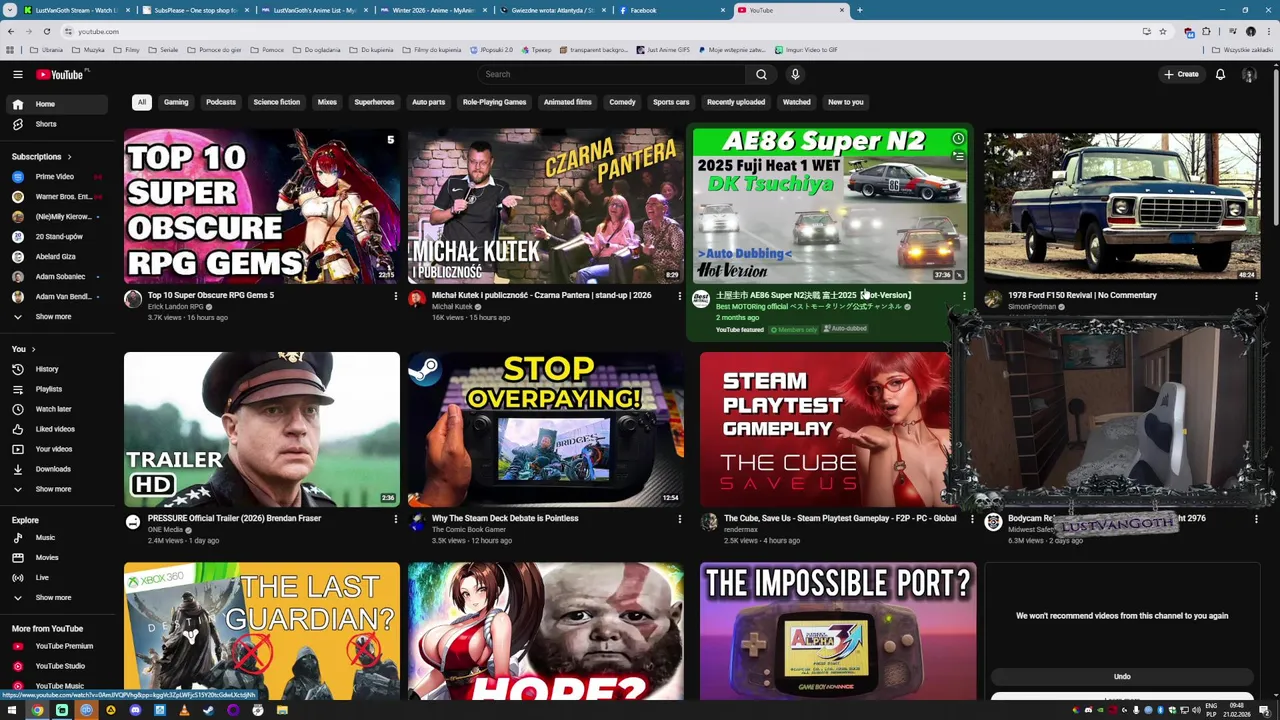The image size is (1280, 720).
Task: Select the Gaming filter chip
Action: click(176, 102)
